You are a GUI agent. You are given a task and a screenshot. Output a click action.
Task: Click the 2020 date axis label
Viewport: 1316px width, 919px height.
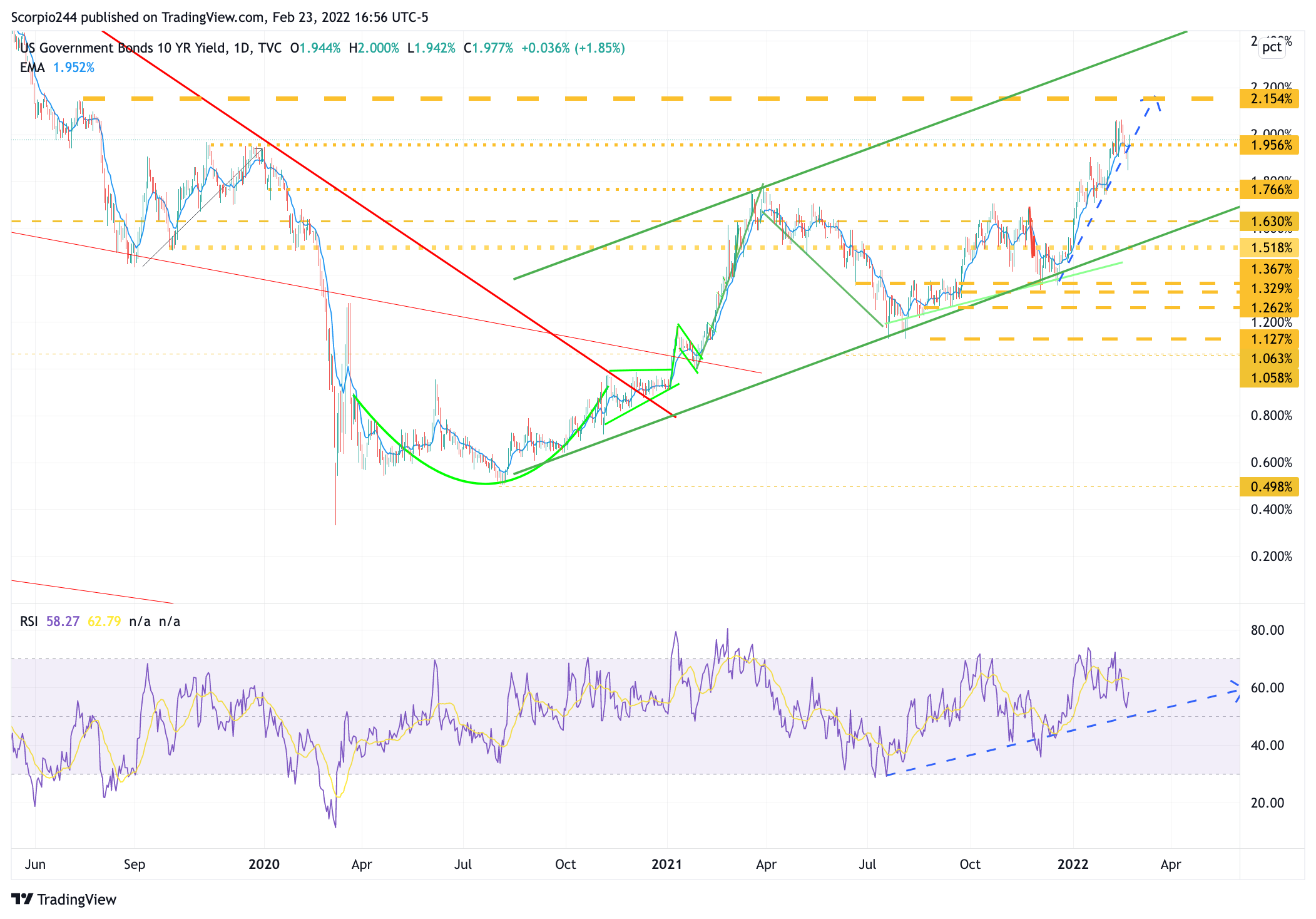coord(263,865)
